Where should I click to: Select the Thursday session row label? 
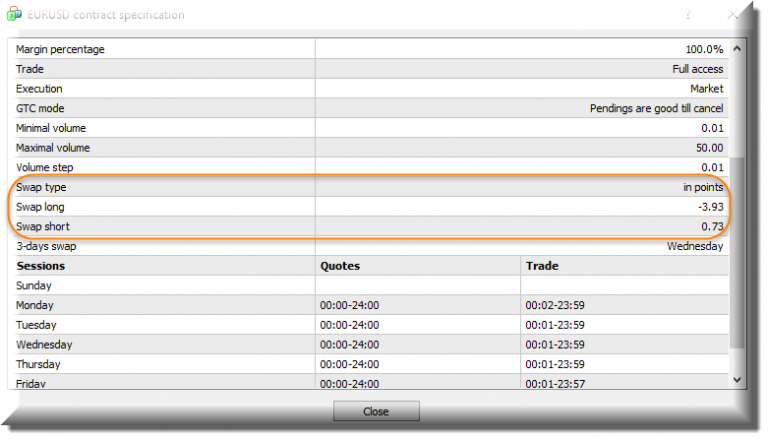(x=38, y=364)
